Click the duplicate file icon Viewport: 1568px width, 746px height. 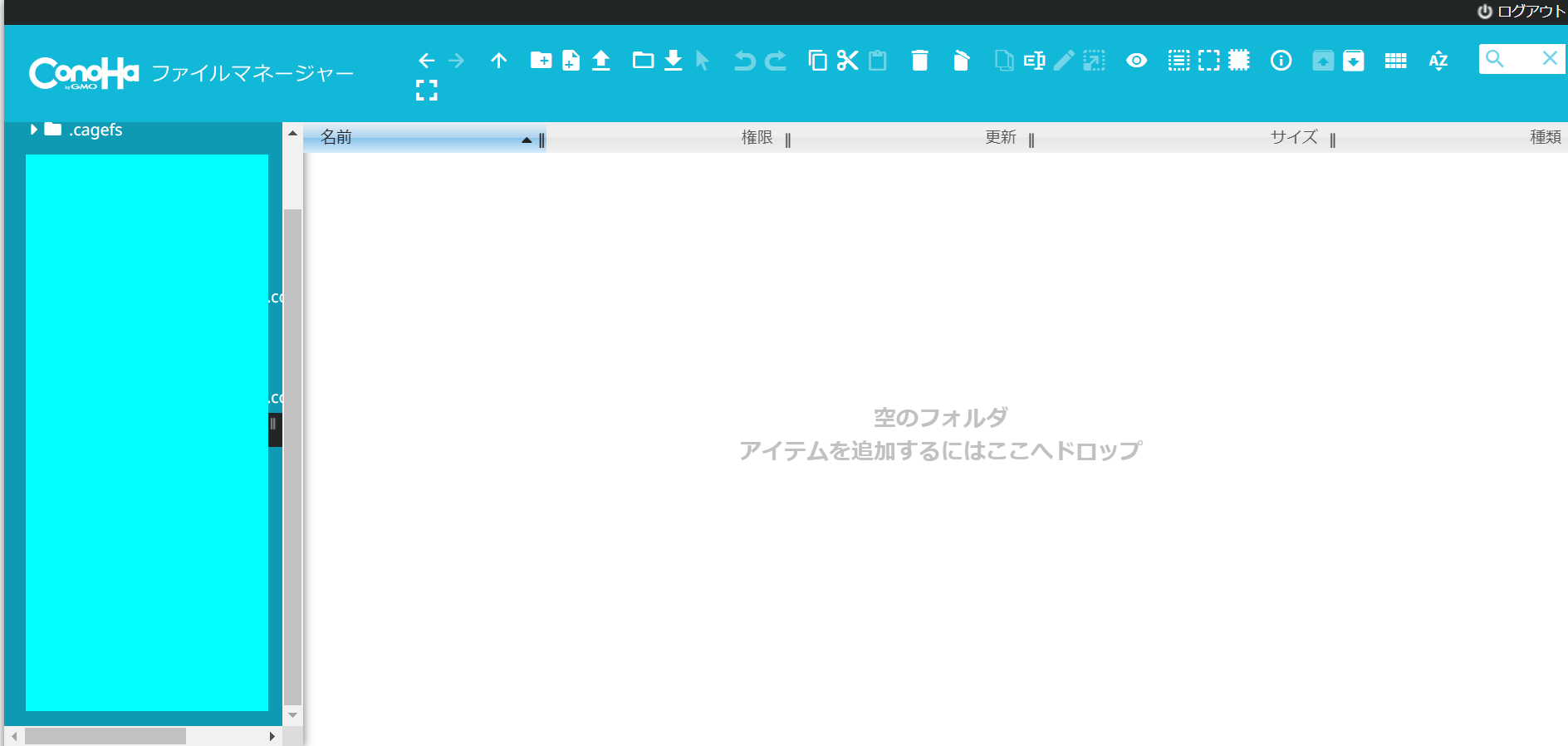1004,60
